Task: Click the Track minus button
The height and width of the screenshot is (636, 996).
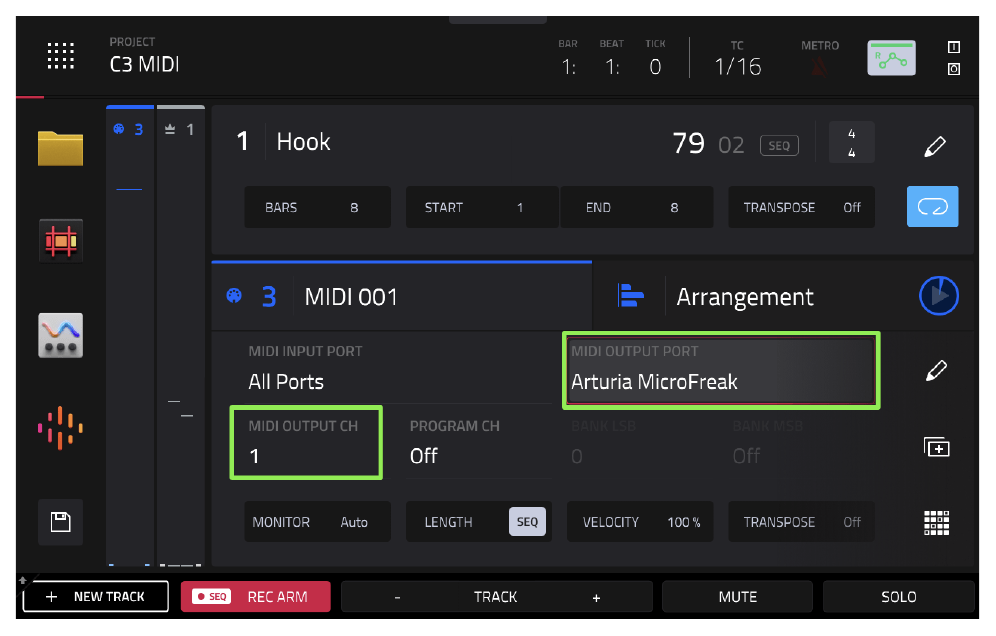Action: [397, 597]
